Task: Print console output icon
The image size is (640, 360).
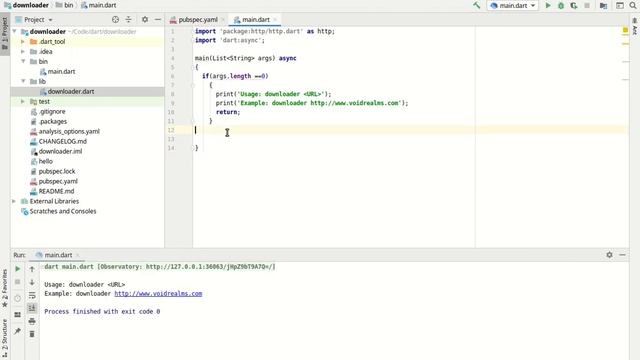Action: click(x=32, y=321)
